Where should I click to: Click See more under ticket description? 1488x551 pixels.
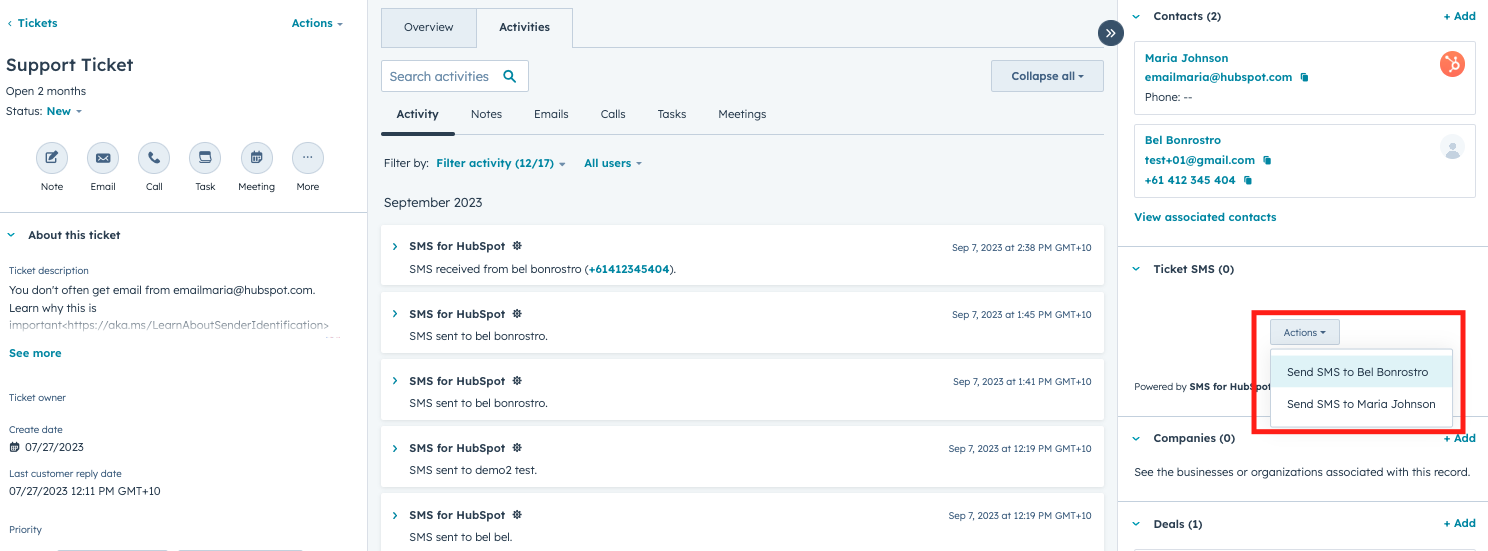(35, 353)
